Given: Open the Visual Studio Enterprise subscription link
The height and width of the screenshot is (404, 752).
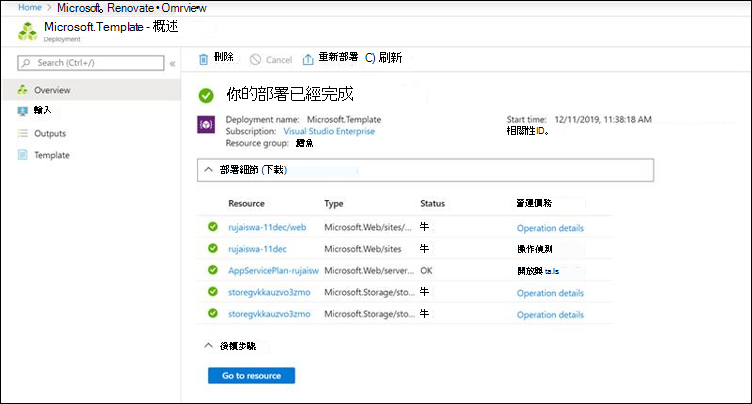Looking at the screenshot, I should 329,131.
